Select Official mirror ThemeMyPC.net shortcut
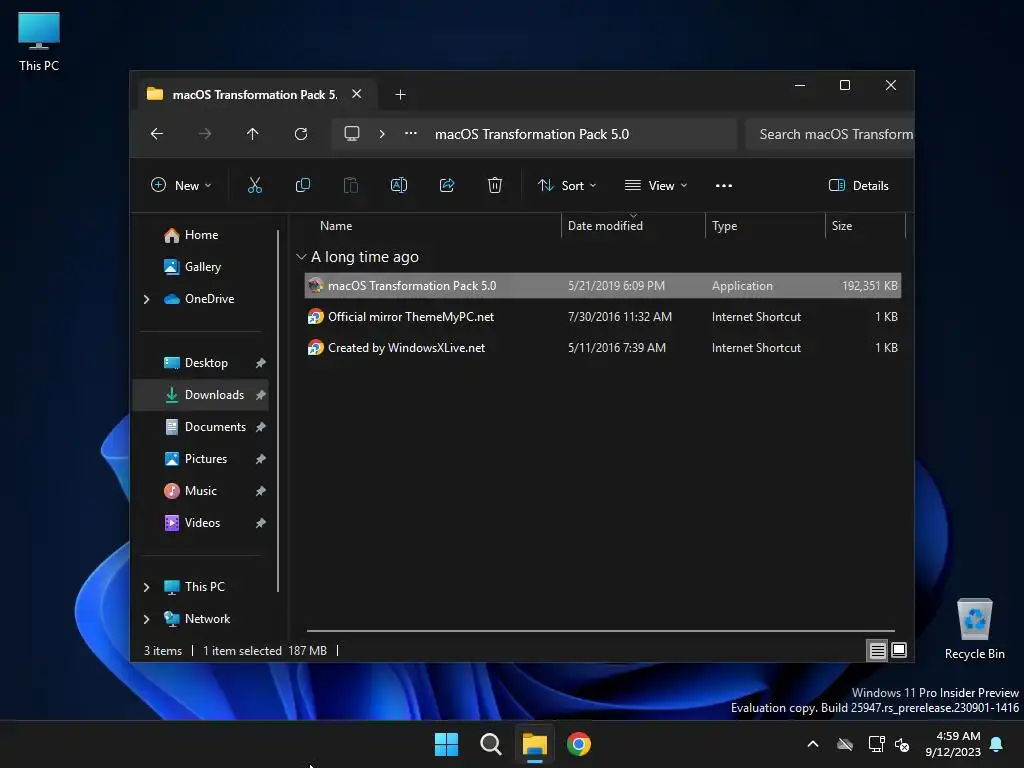Screen dimensions: 1024x768 click(603, 317)
